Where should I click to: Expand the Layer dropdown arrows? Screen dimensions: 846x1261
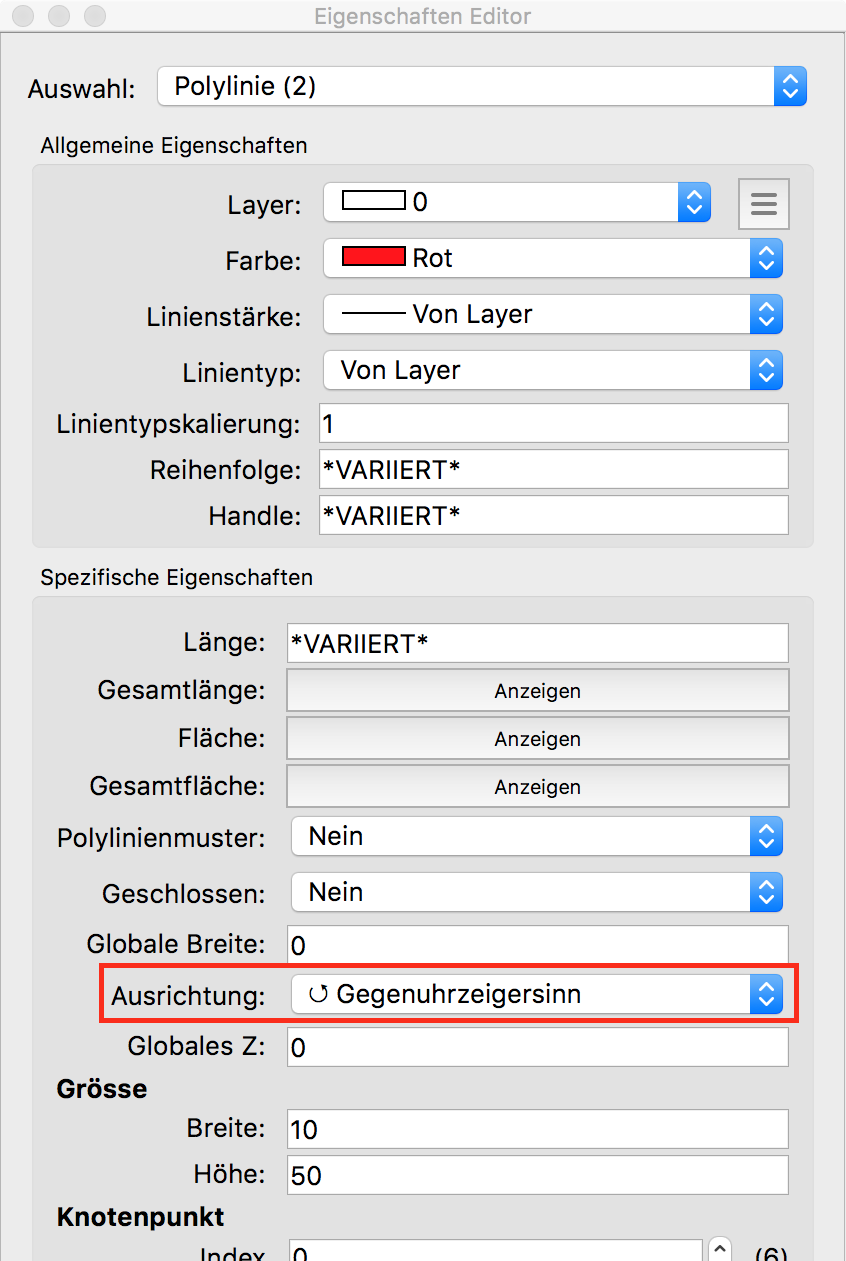693,203
